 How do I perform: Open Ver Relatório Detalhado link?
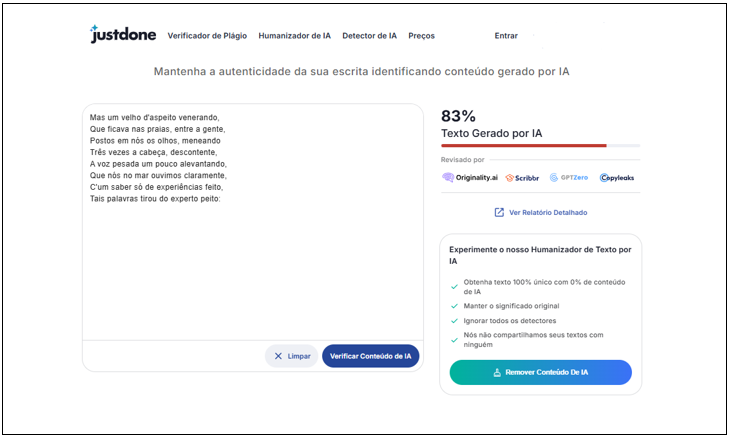(548, 213)
